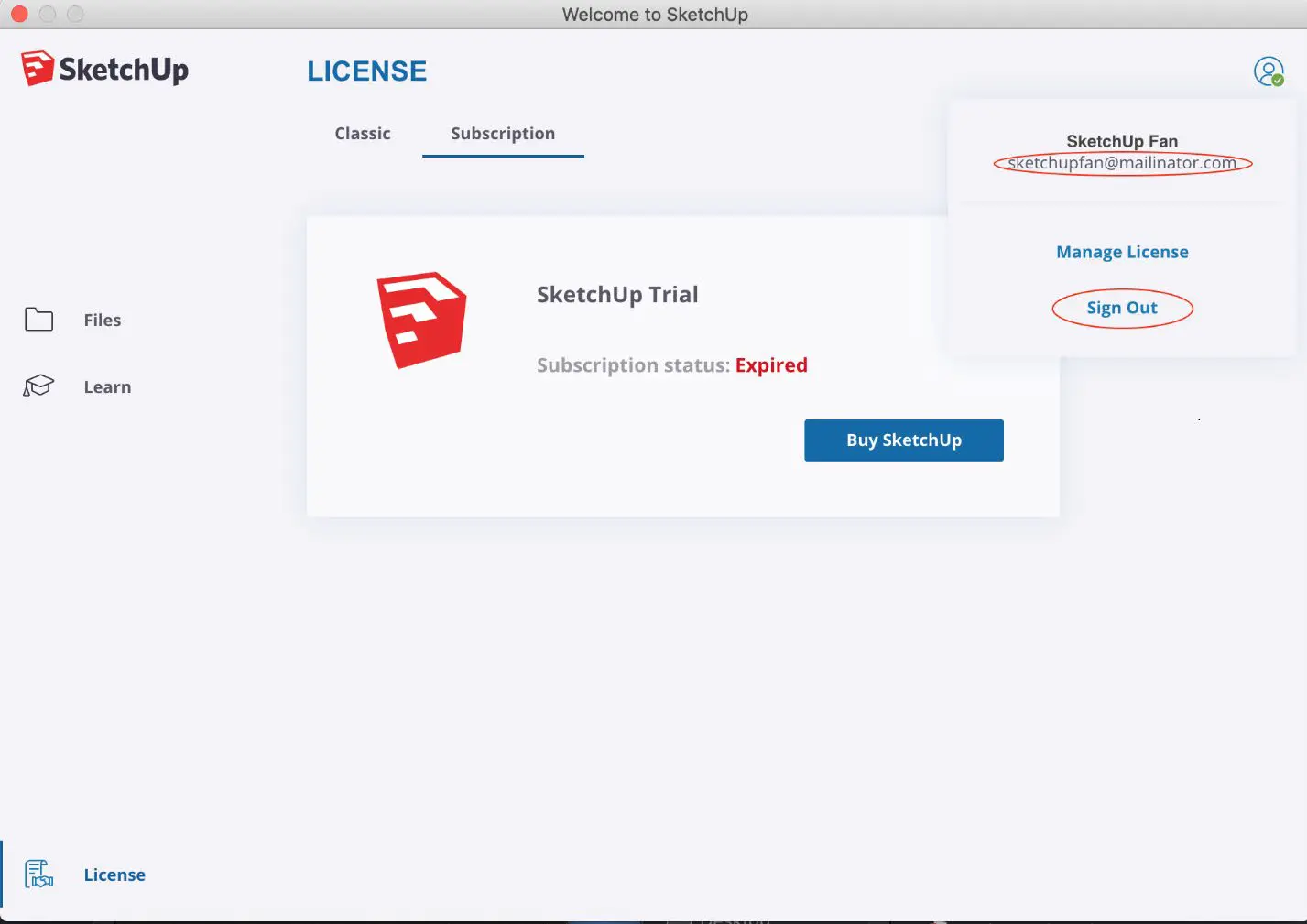Click the Files folder icon

(x=38, y=320)
